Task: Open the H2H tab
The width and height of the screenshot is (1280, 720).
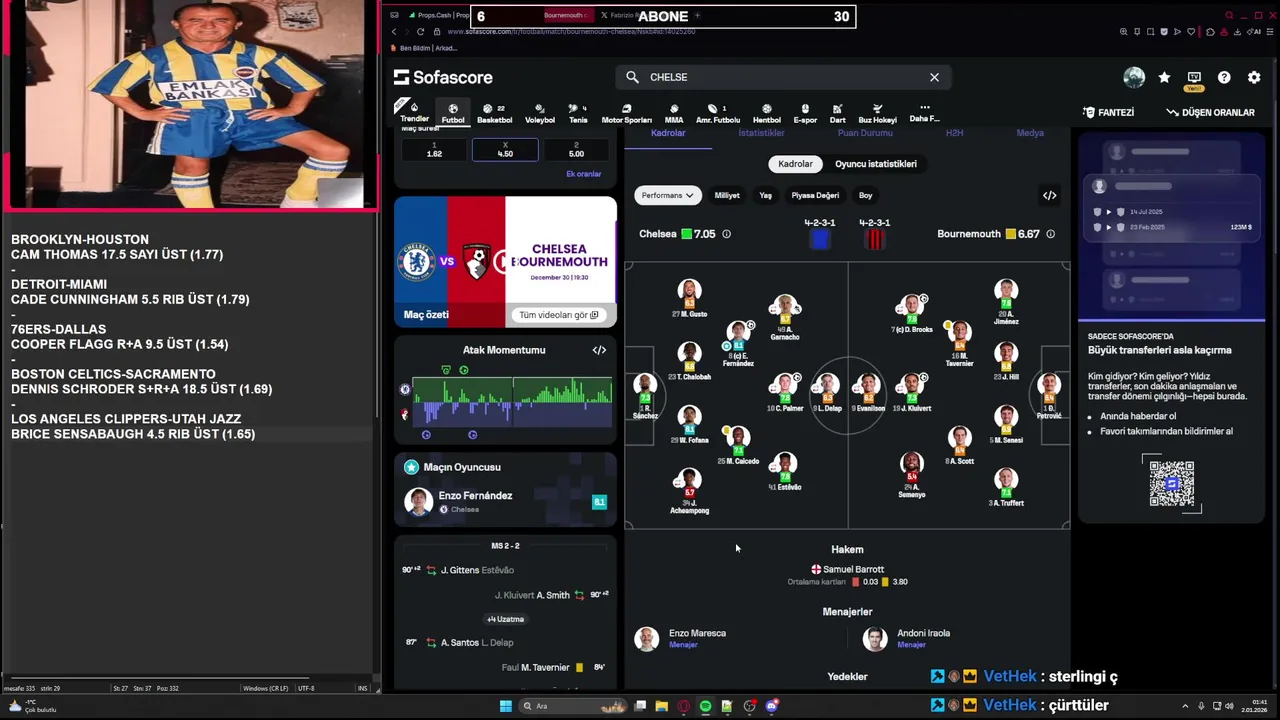Action: (x=954, y=133)
